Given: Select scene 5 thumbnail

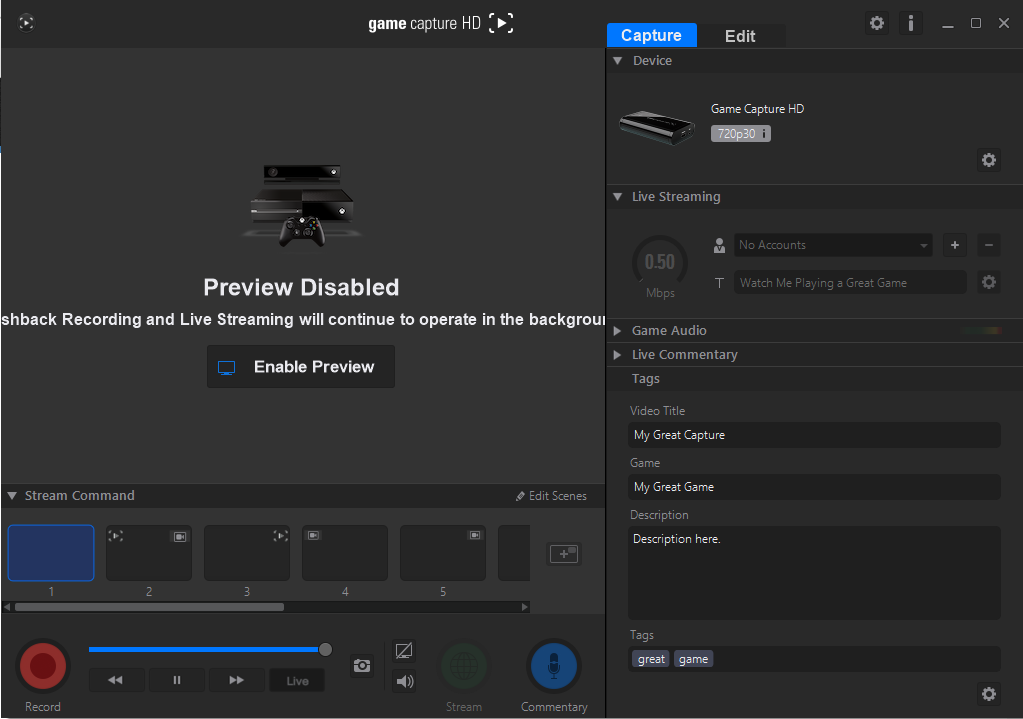Looking at the screenshot, I should 442,553.
